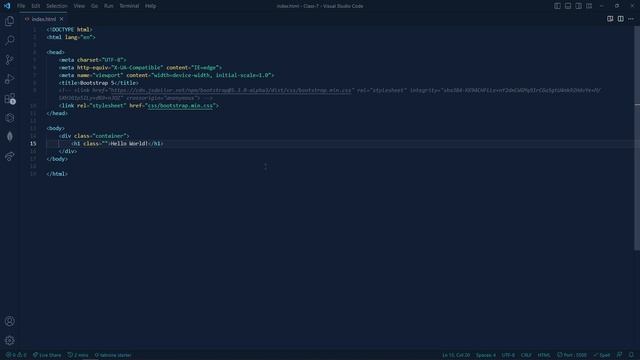Toggle the primary side bar

click(x=557, y=6)
